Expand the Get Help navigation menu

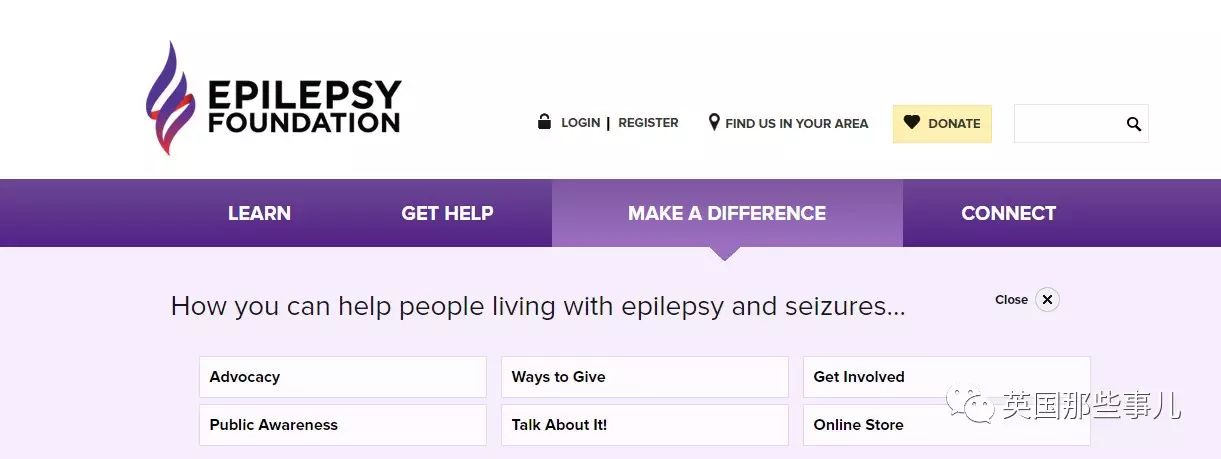coord(447,213)
